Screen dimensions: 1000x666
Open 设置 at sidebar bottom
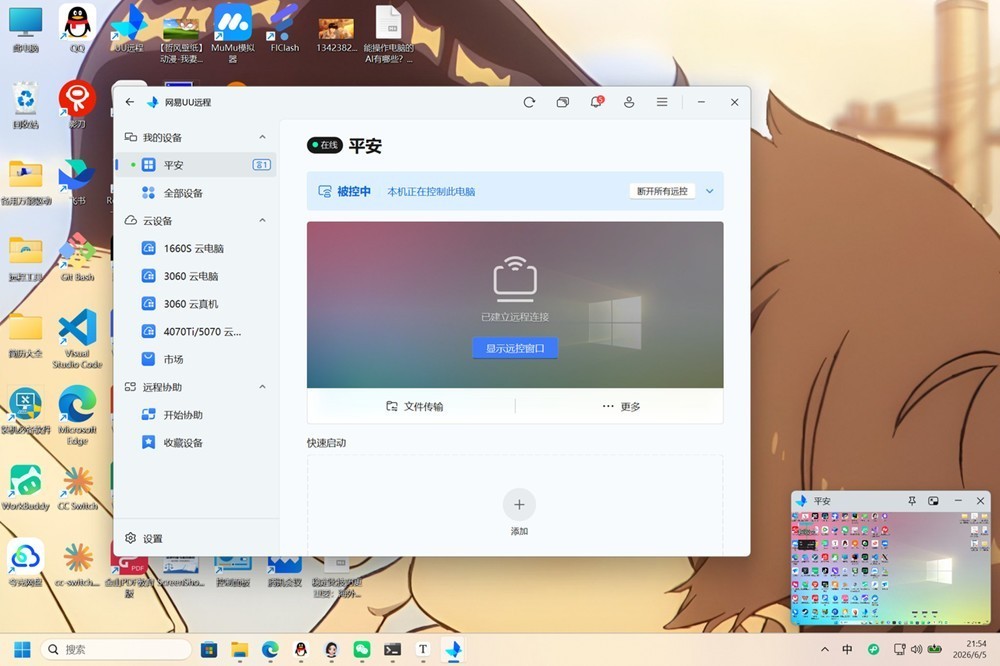pyautogui.click(x=144, y=538)
